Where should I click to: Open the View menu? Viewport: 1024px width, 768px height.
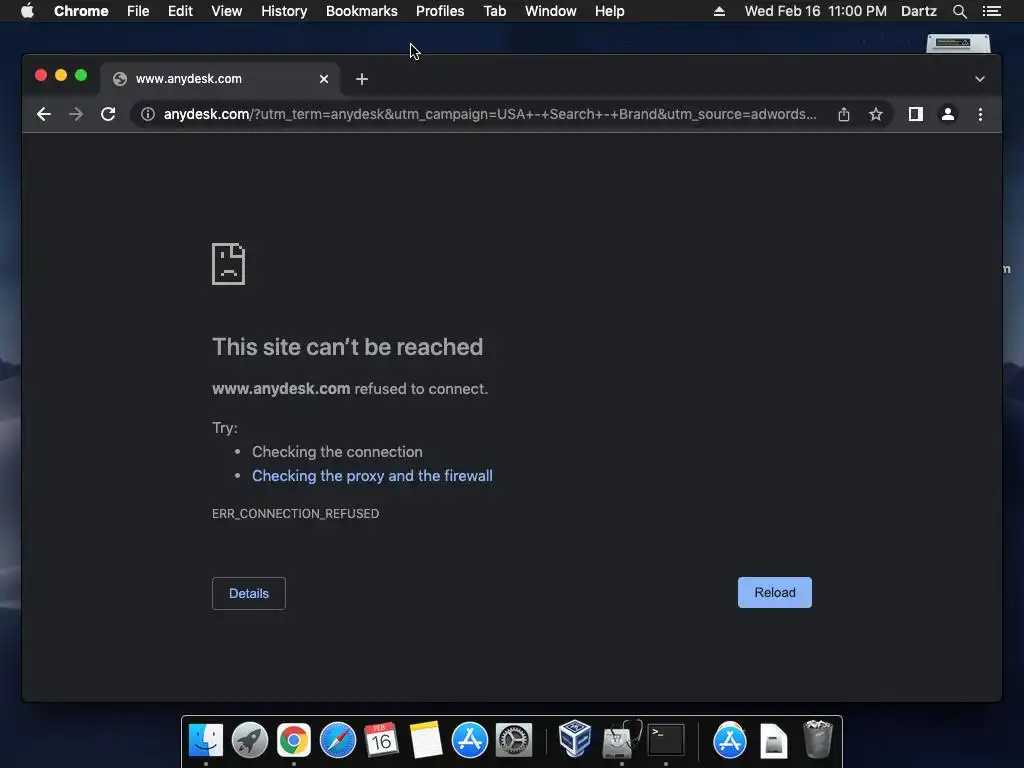coord(227,11)
